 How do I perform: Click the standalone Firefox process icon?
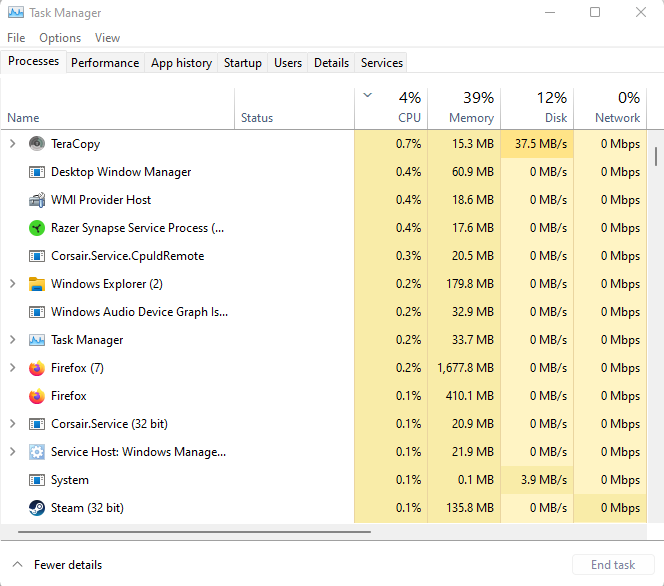click(37, 396)
